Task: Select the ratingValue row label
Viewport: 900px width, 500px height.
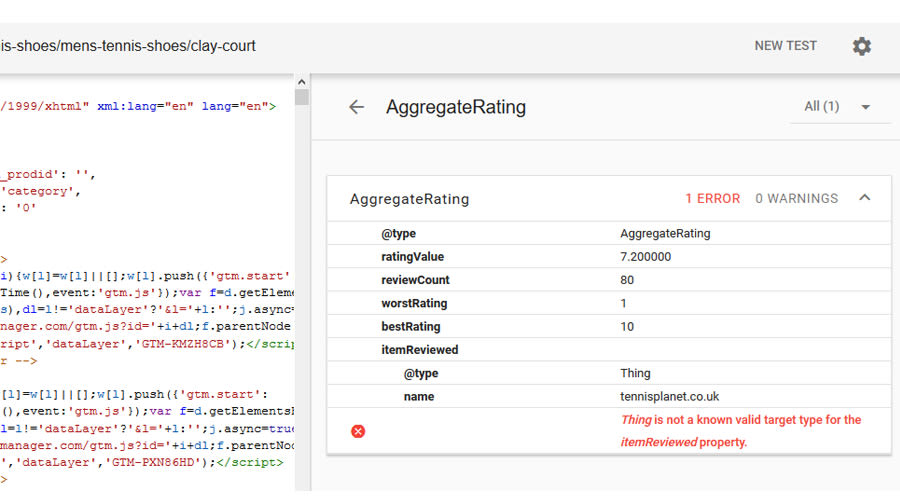Action: click(412, 257)
